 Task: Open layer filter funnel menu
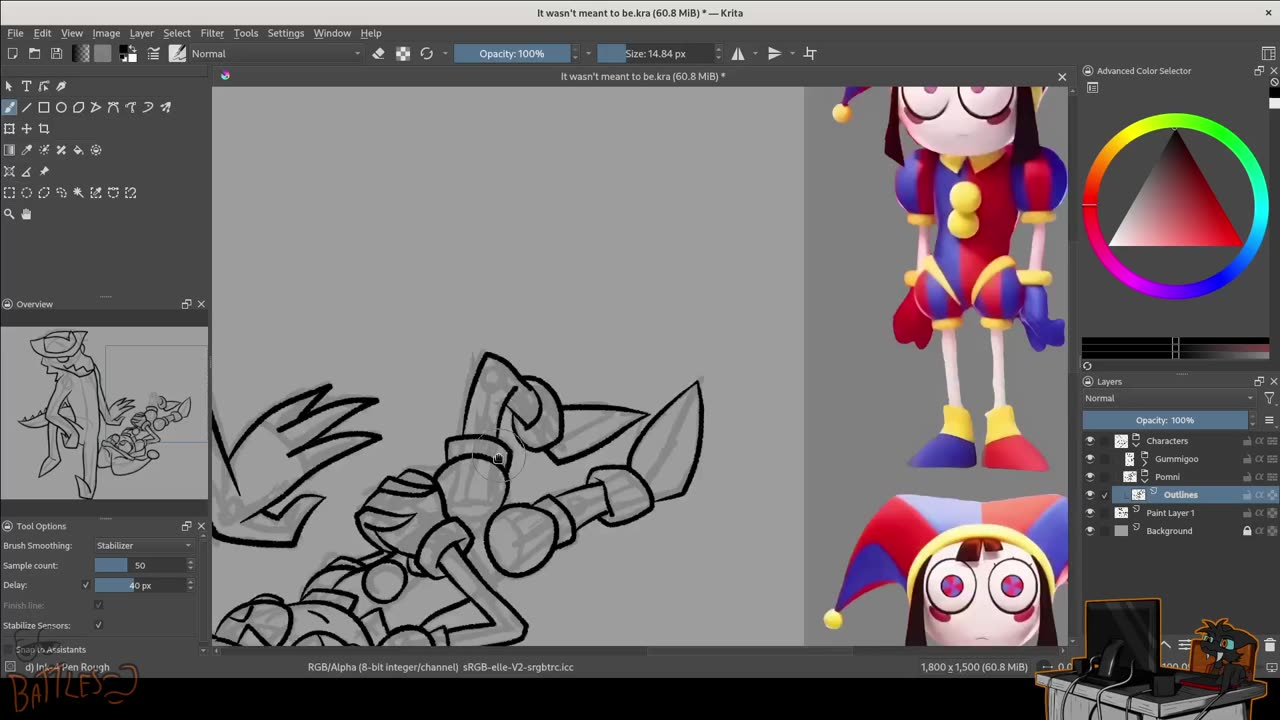tap(1269, 398)
